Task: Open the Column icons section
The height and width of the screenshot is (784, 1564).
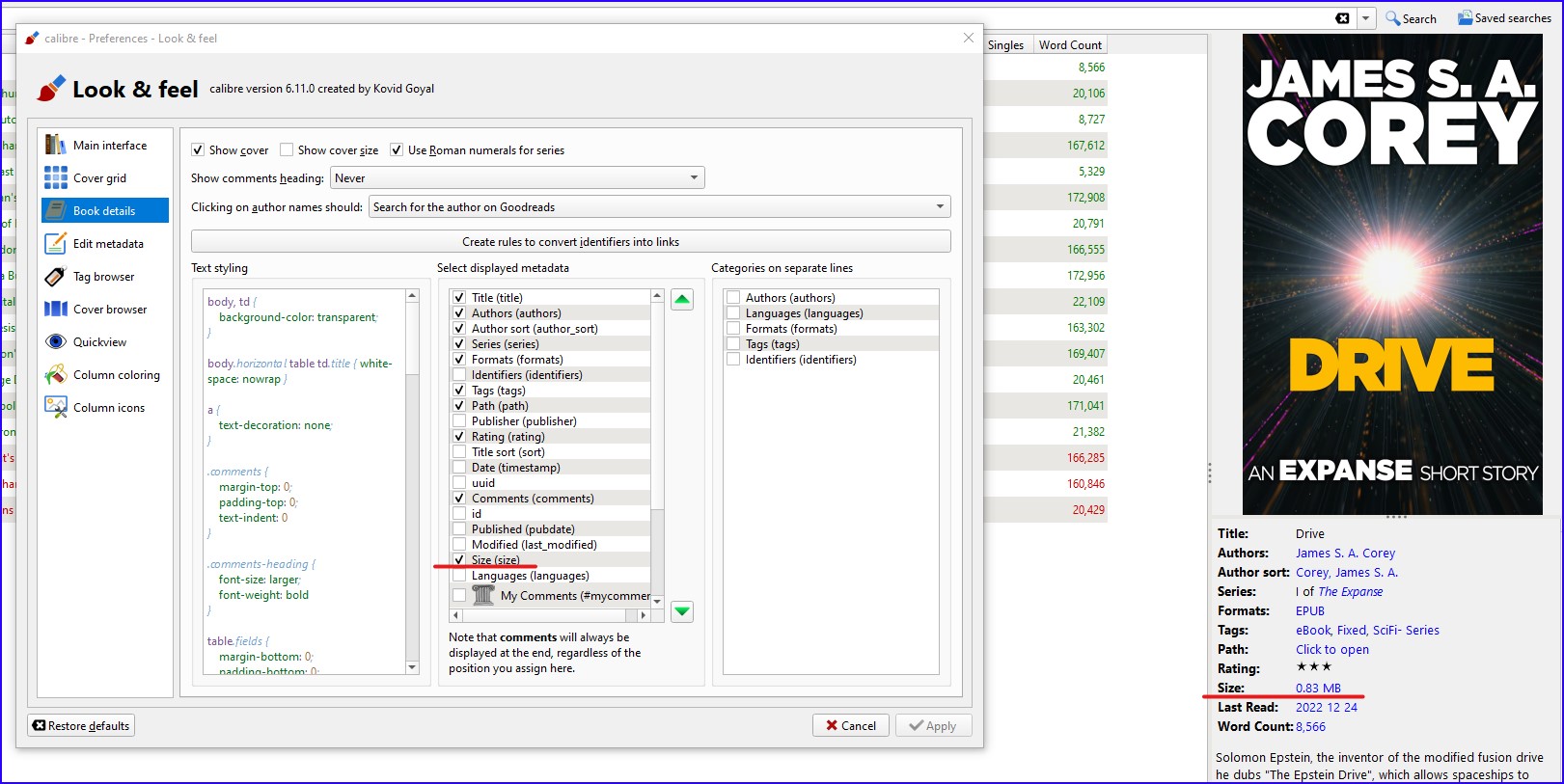Action: pos(105,408)
